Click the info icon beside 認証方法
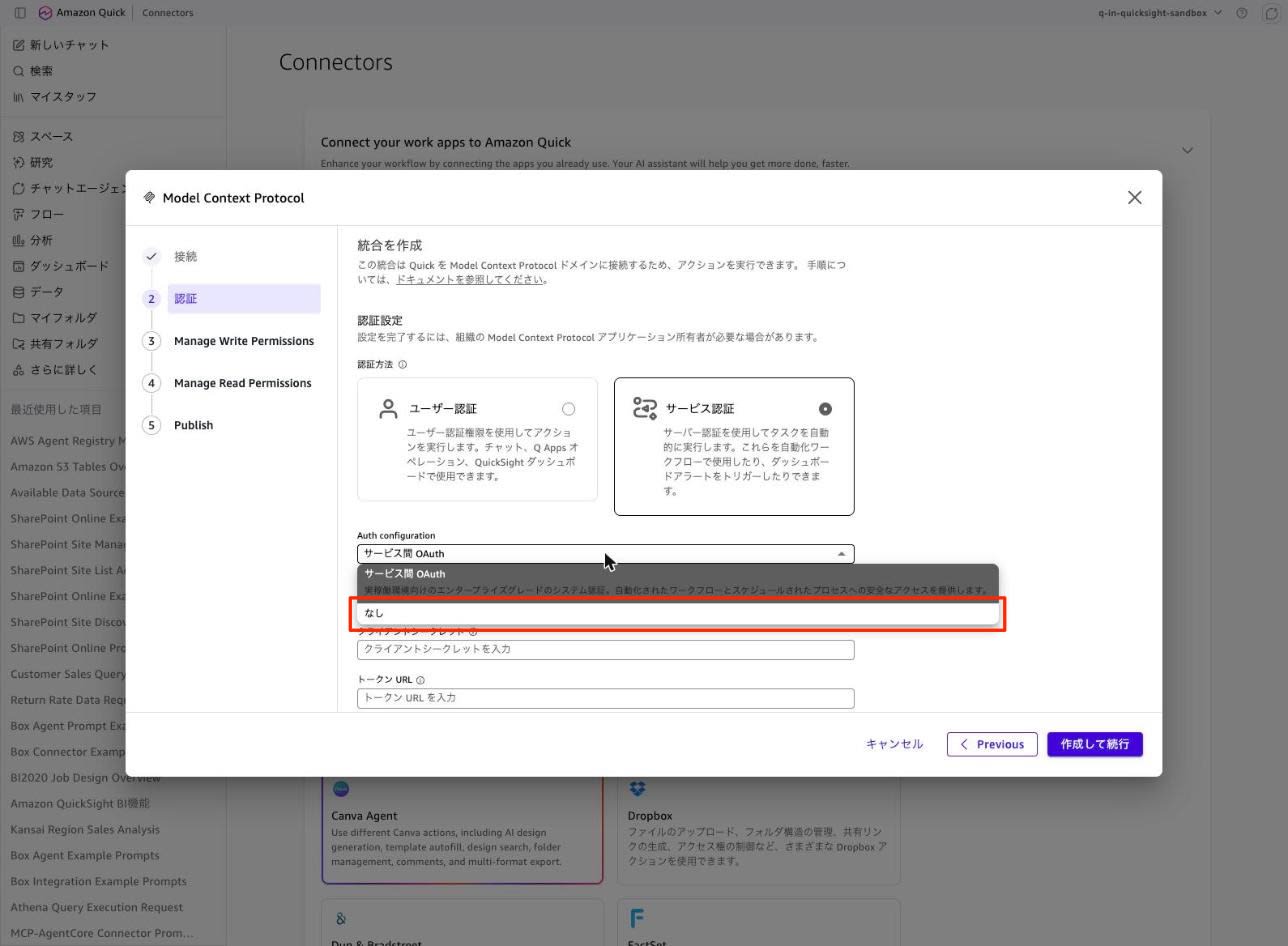1288x946 pixels. pos(403,365)
